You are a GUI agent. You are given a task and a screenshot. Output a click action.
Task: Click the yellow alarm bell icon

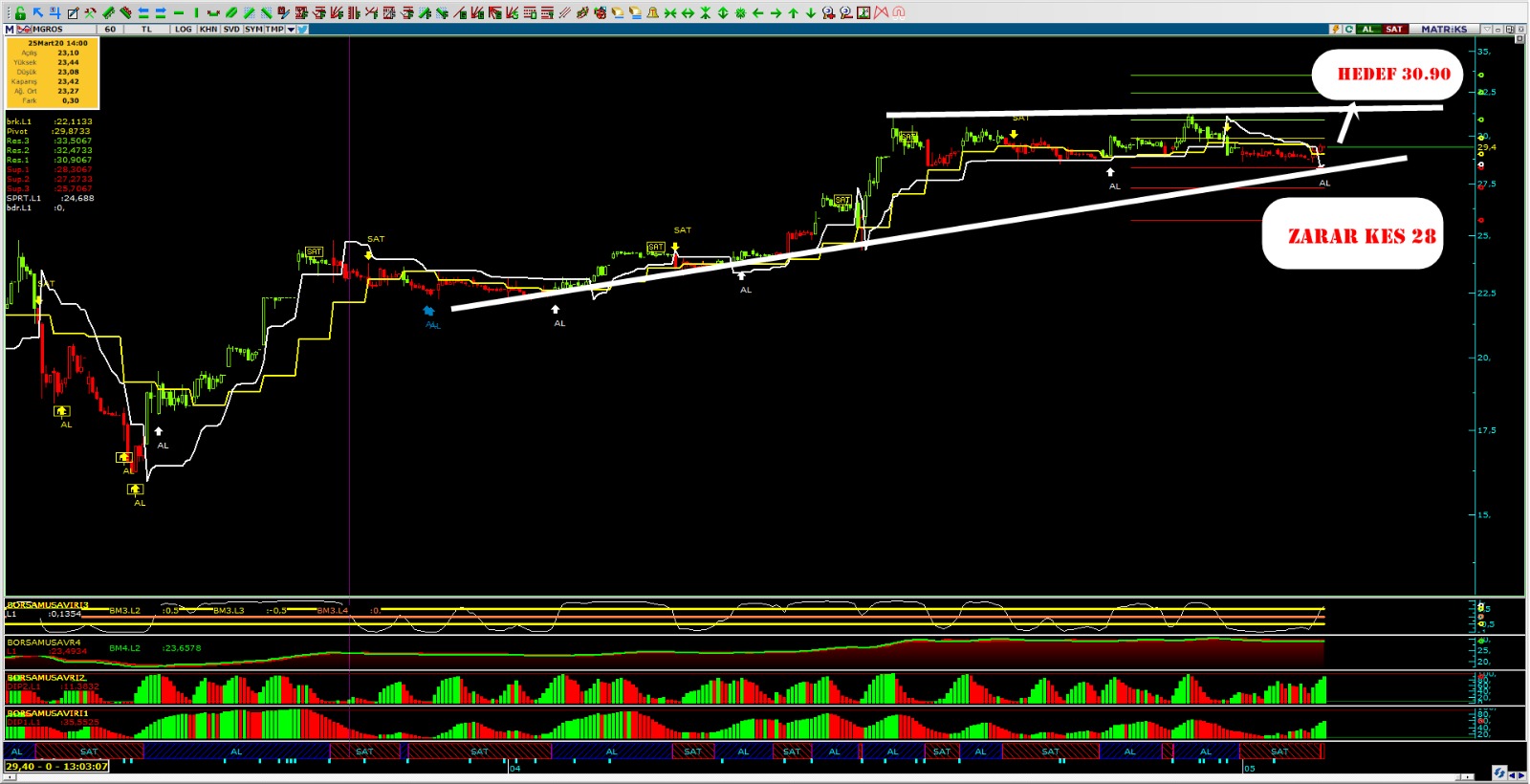652,12
